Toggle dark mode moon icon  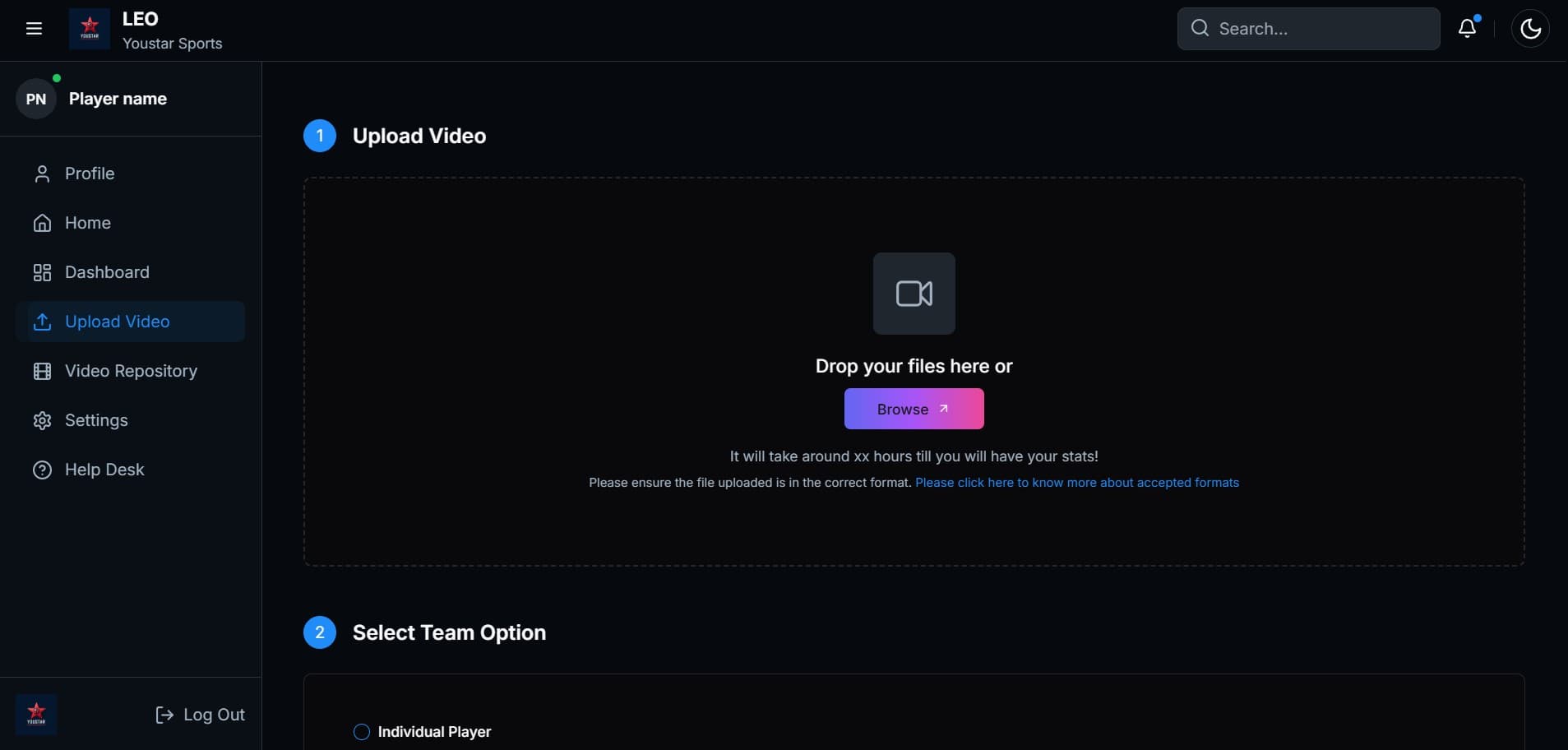1530,29
